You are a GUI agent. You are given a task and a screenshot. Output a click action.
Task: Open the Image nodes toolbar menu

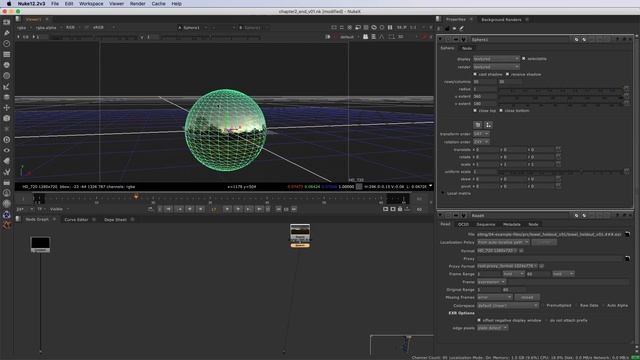pyautogui.click(x=7, y=22)
